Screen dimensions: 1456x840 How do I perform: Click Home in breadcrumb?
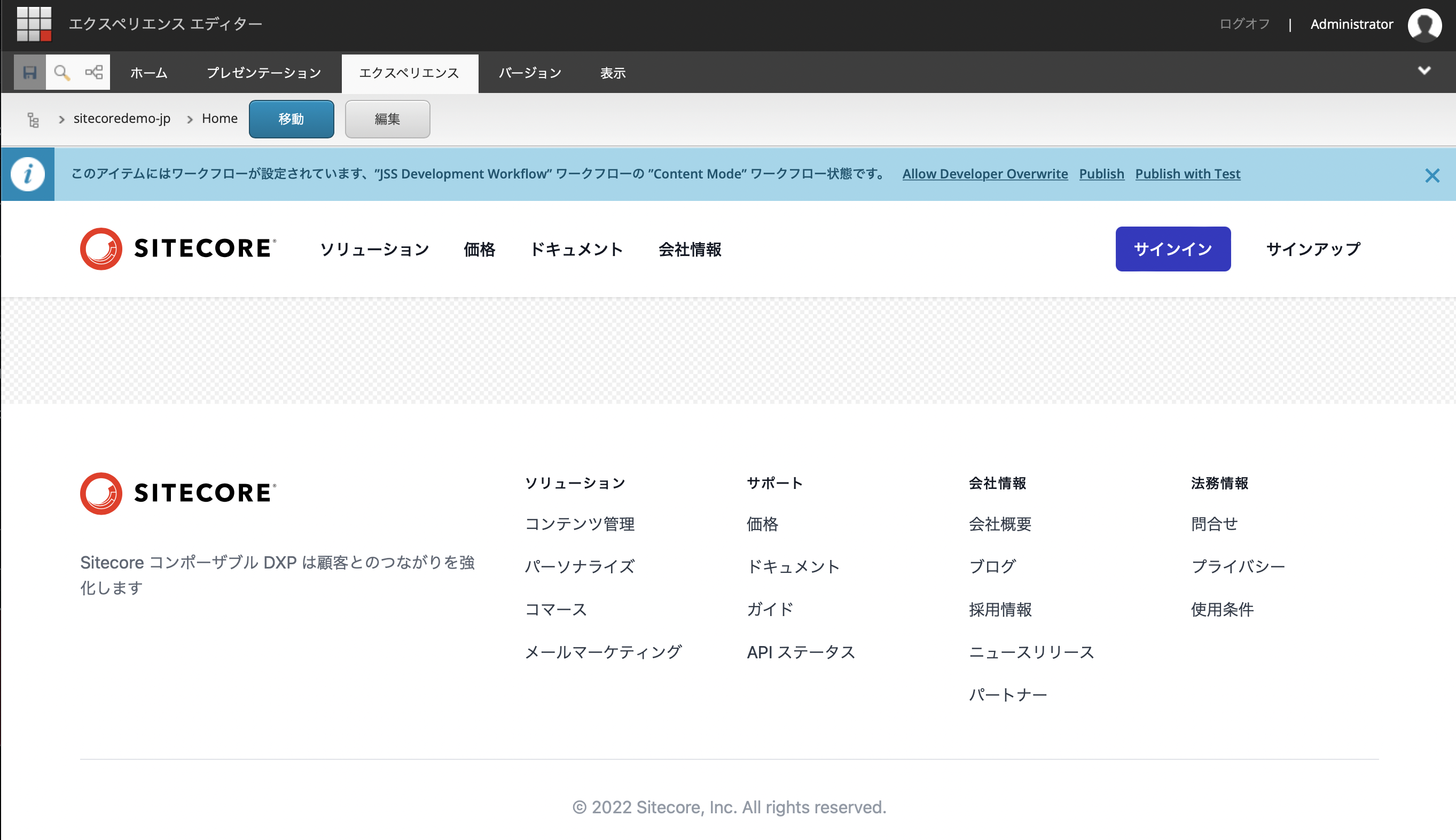point(220,118)
